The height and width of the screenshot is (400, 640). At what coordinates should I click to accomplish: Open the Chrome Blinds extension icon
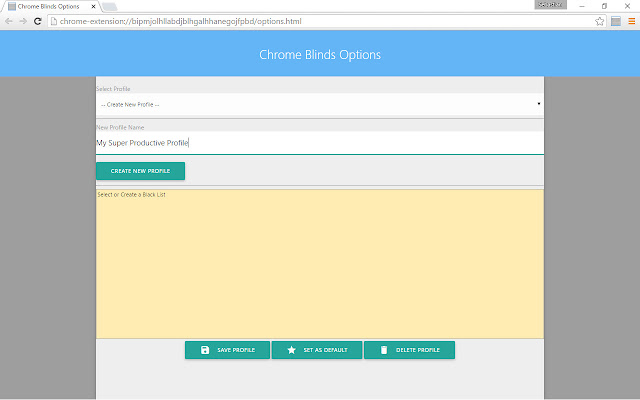[616, 21]
